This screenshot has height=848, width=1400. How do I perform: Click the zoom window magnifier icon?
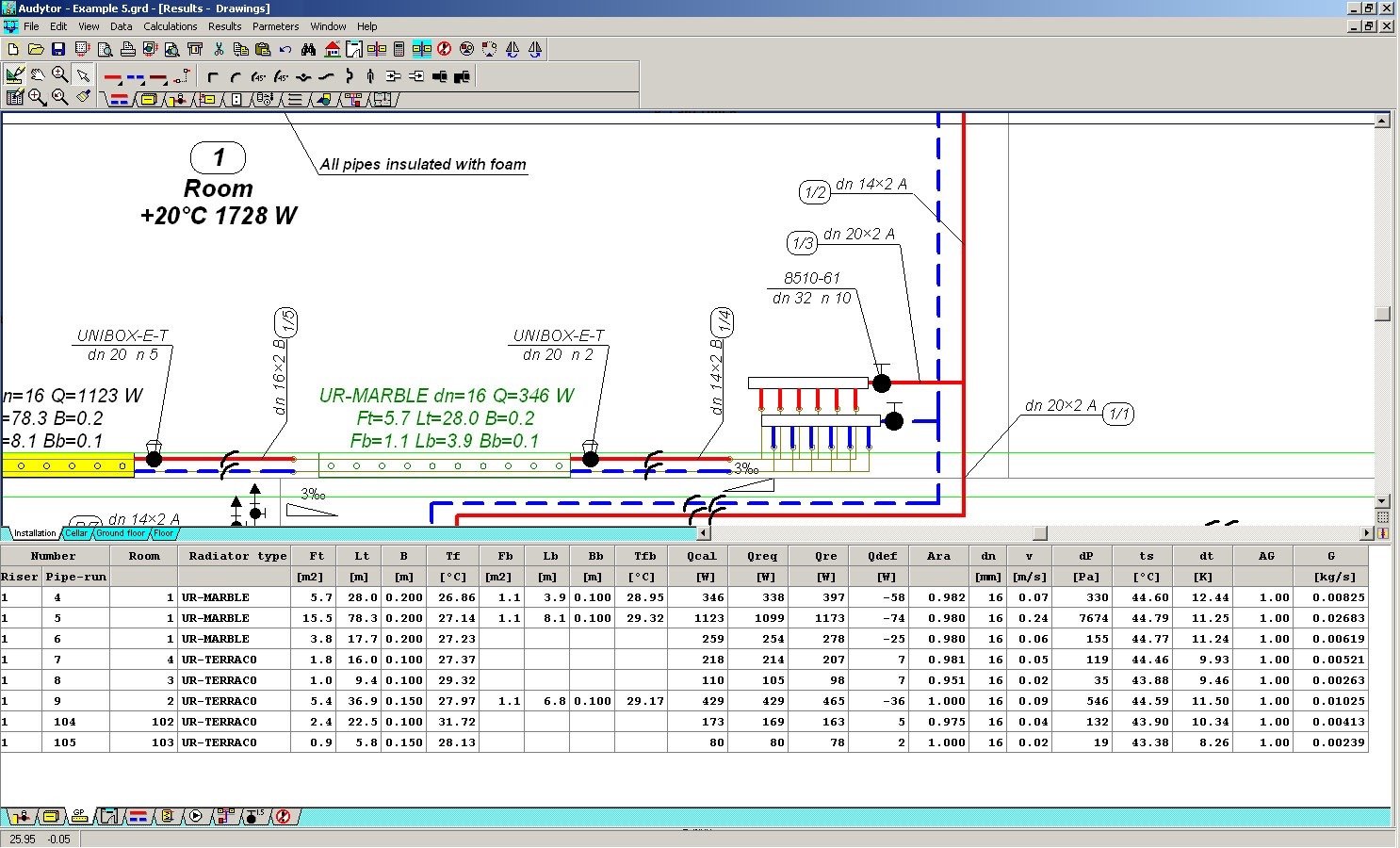pos(38,97)
